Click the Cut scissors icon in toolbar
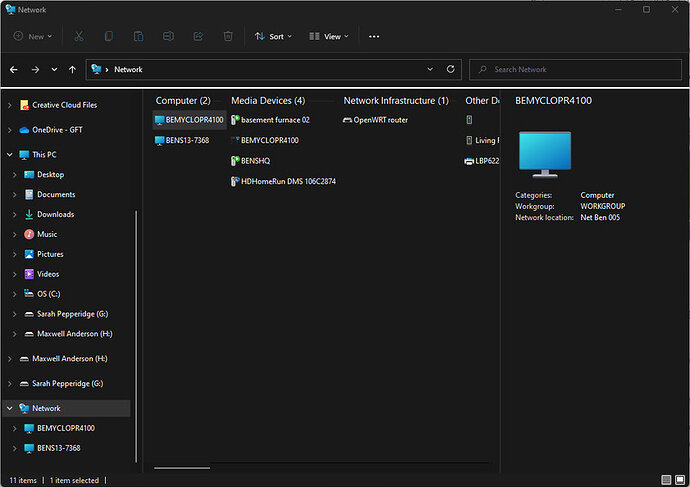 [x=78, y=36]
